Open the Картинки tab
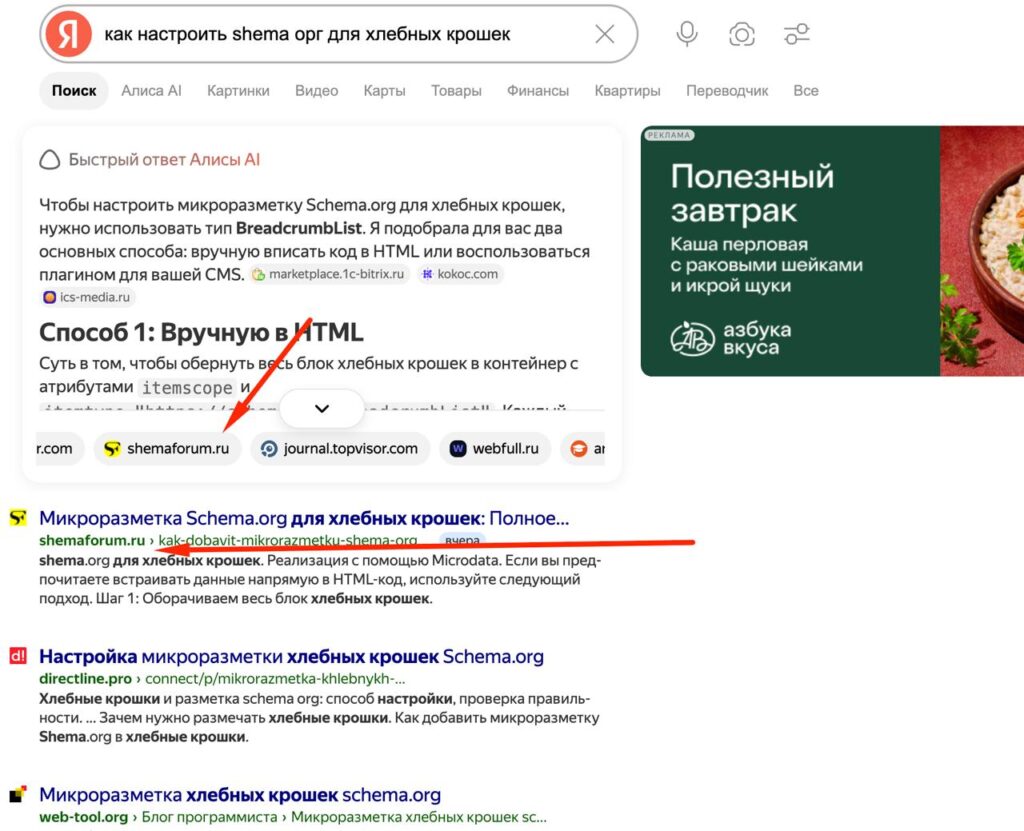1024x831 pixels. click(238, 91)
